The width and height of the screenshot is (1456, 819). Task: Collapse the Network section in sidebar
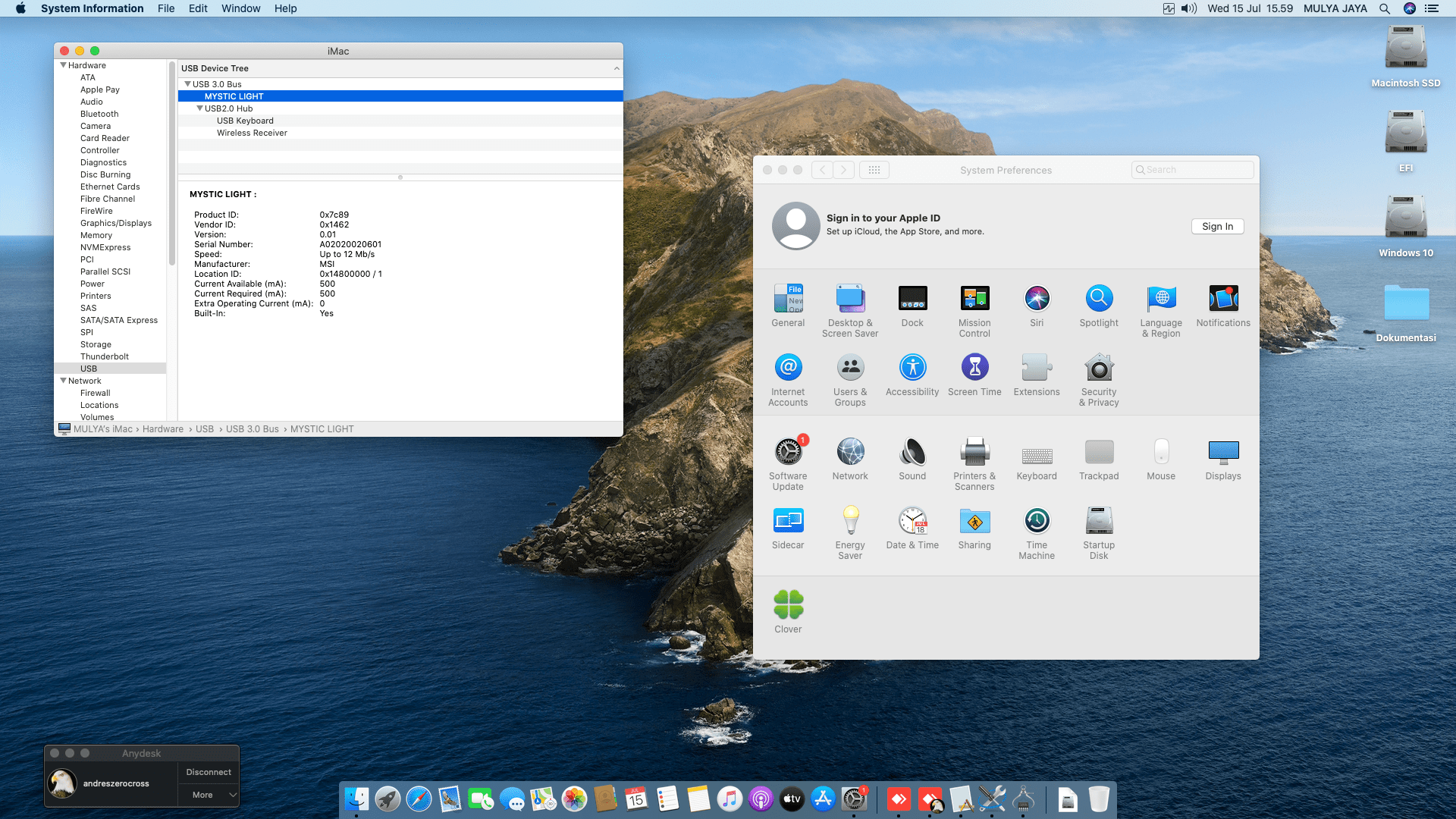pos(64,381)
